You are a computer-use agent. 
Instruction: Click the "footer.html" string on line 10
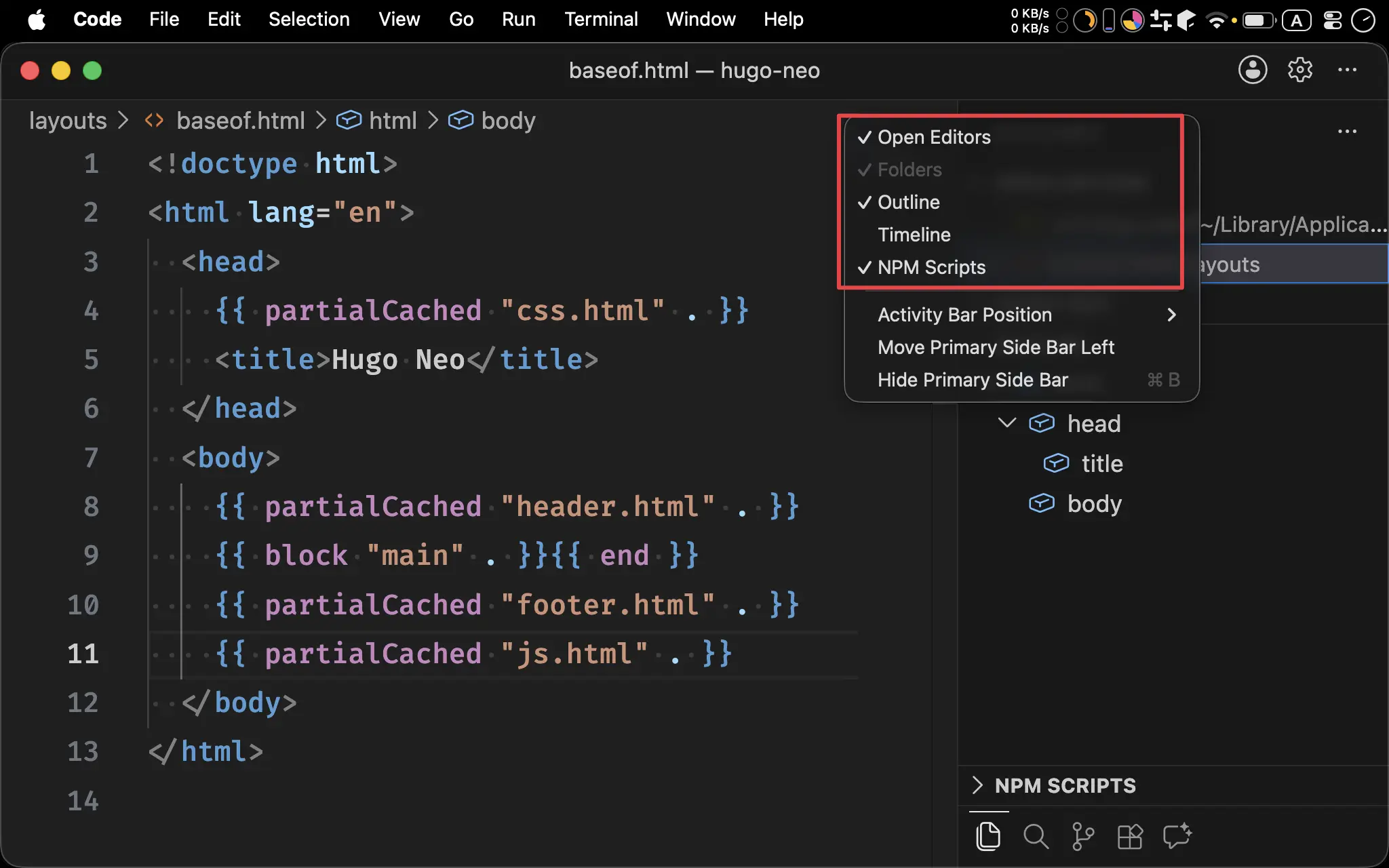pyautogui.click(x=608, y=605)
